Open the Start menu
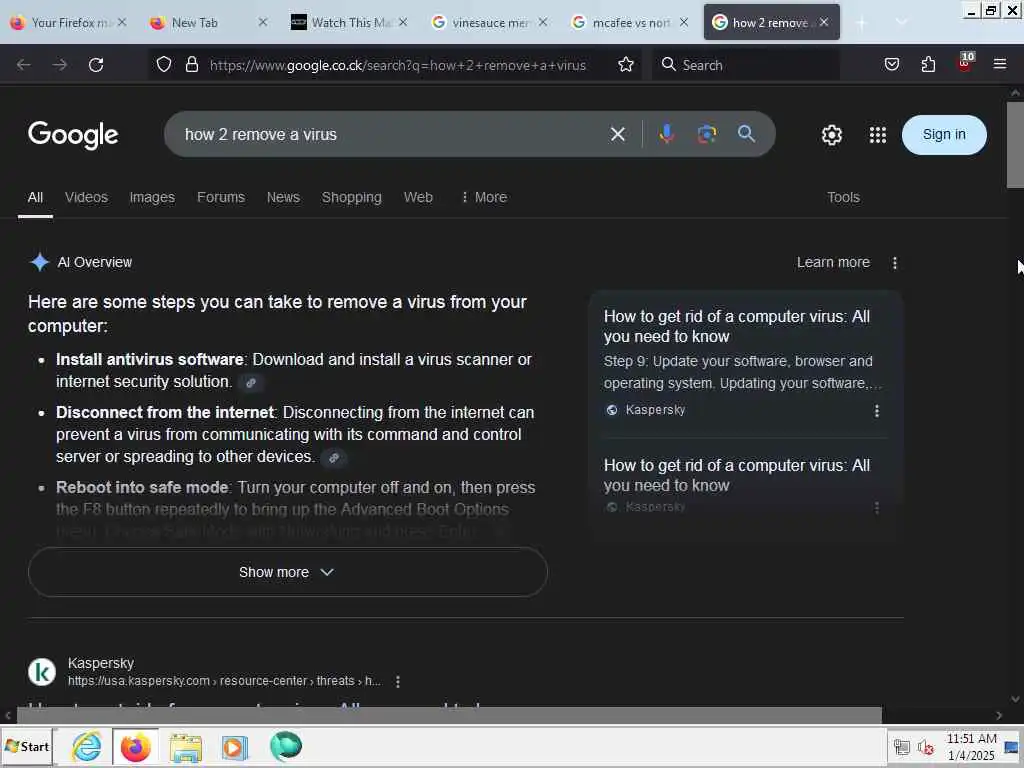 pyautogui.click(x=27, y=746)
